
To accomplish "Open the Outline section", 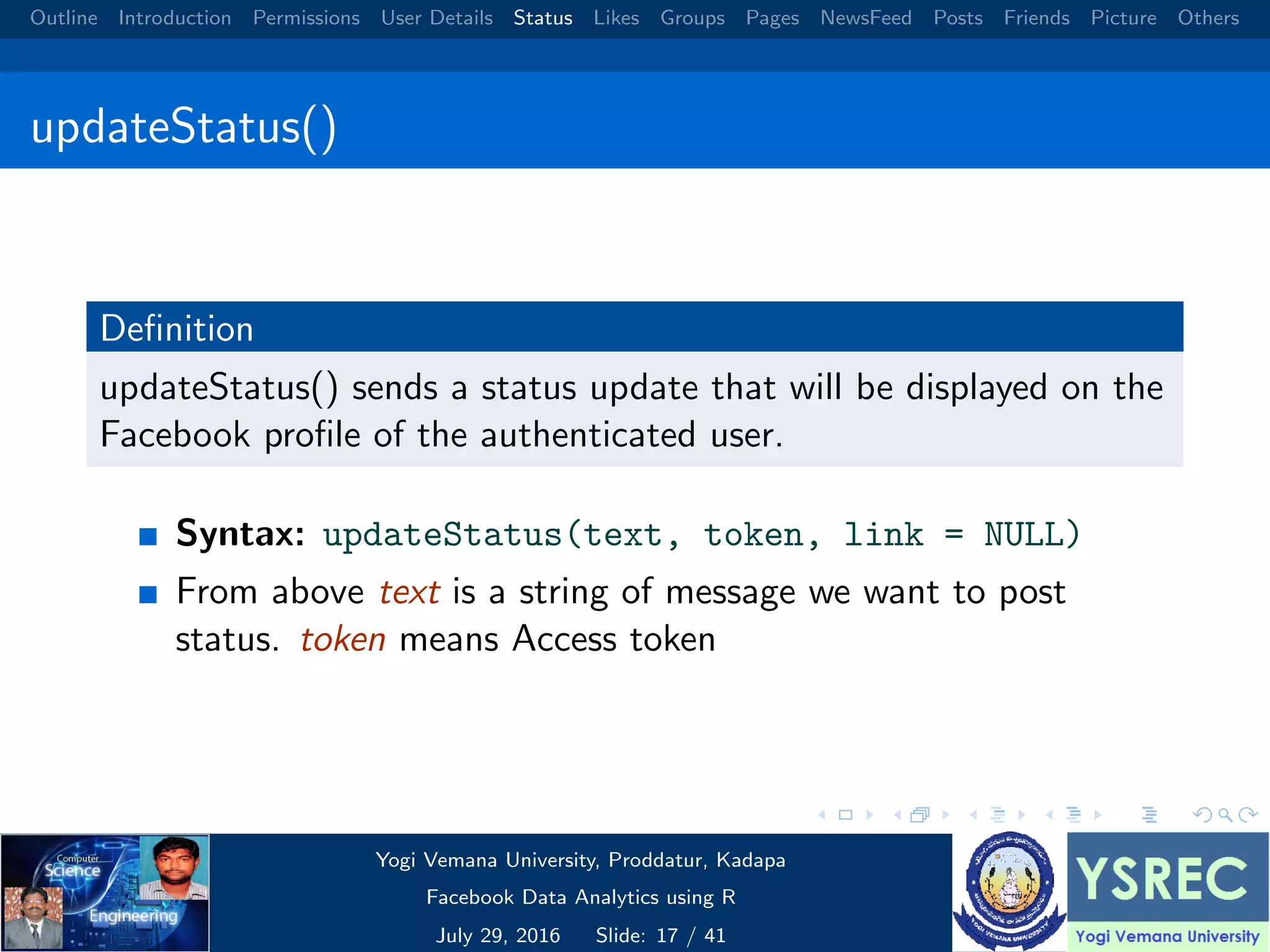I will [64, 18].
